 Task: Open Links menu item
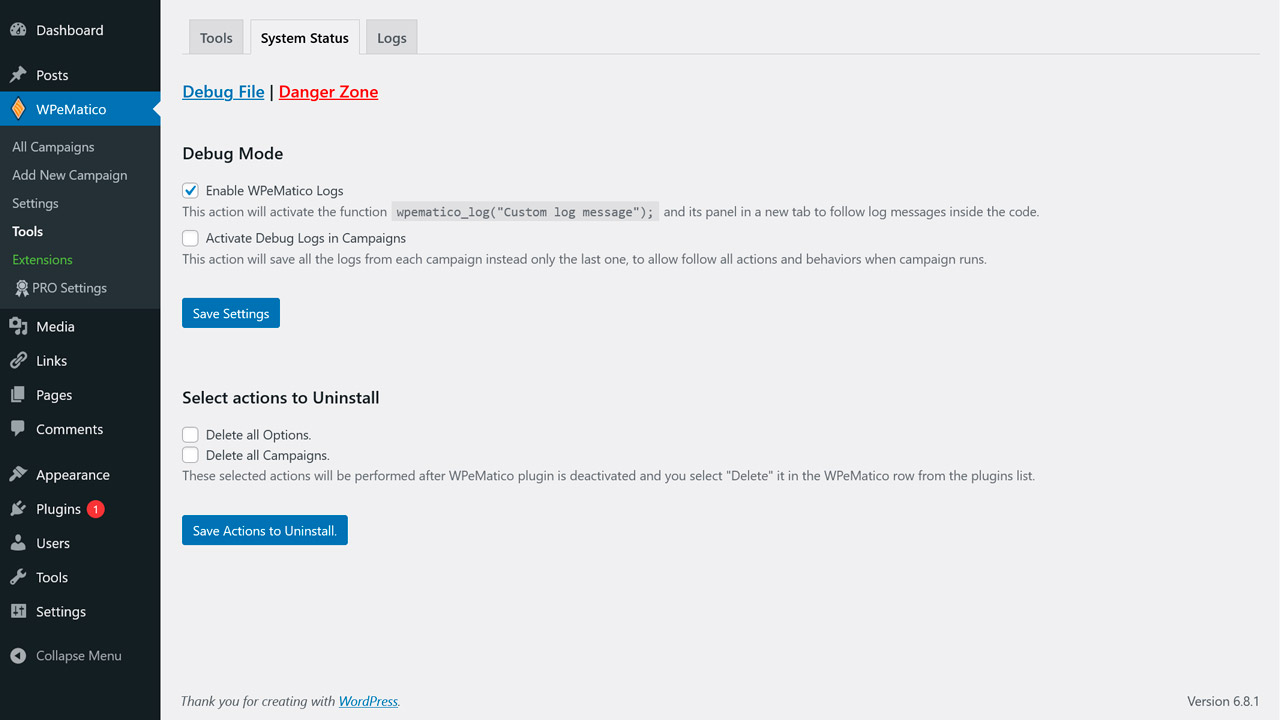80,360
